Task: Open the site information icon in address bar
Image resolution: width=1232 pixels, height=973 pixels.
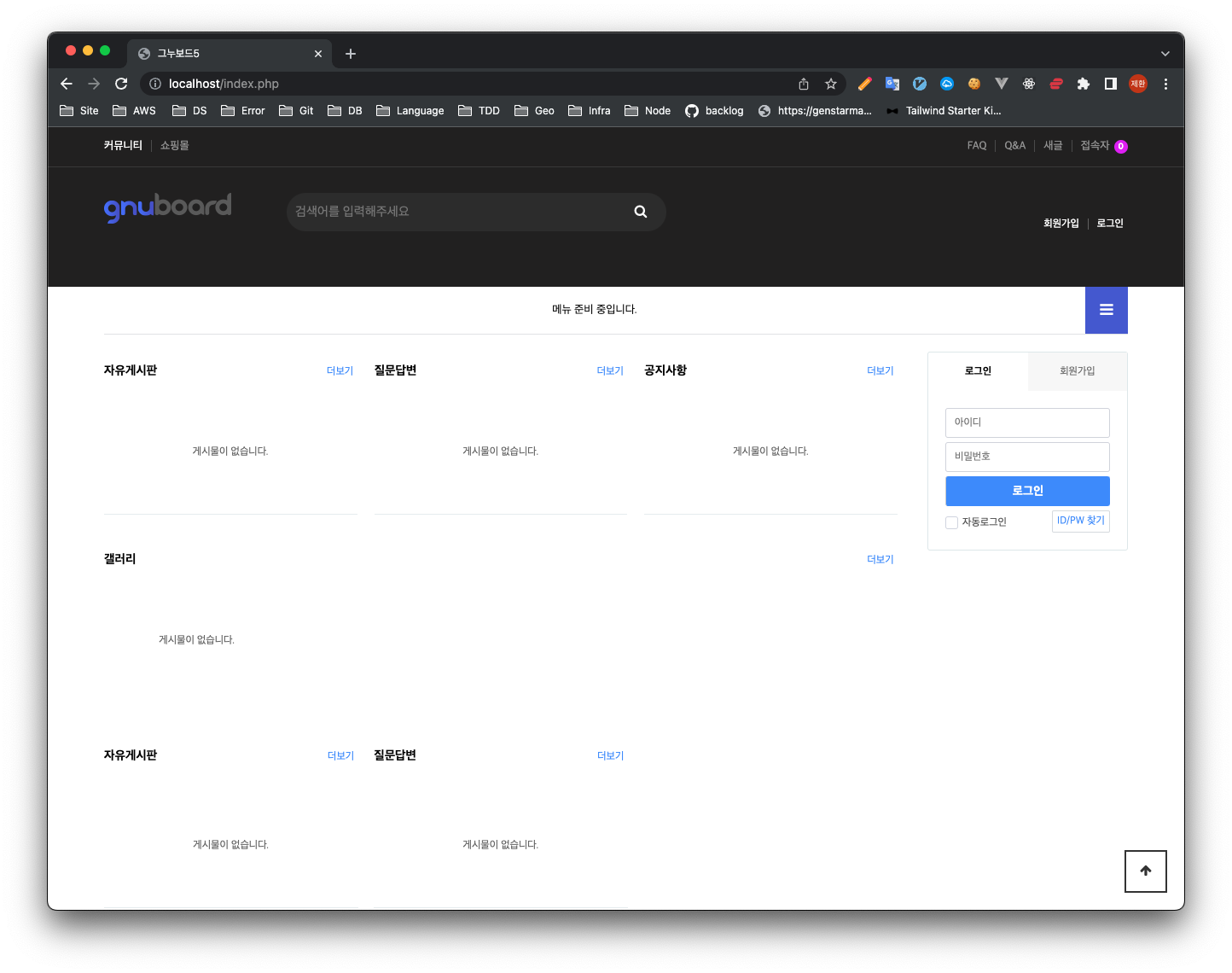Action: tap(155, 84)
